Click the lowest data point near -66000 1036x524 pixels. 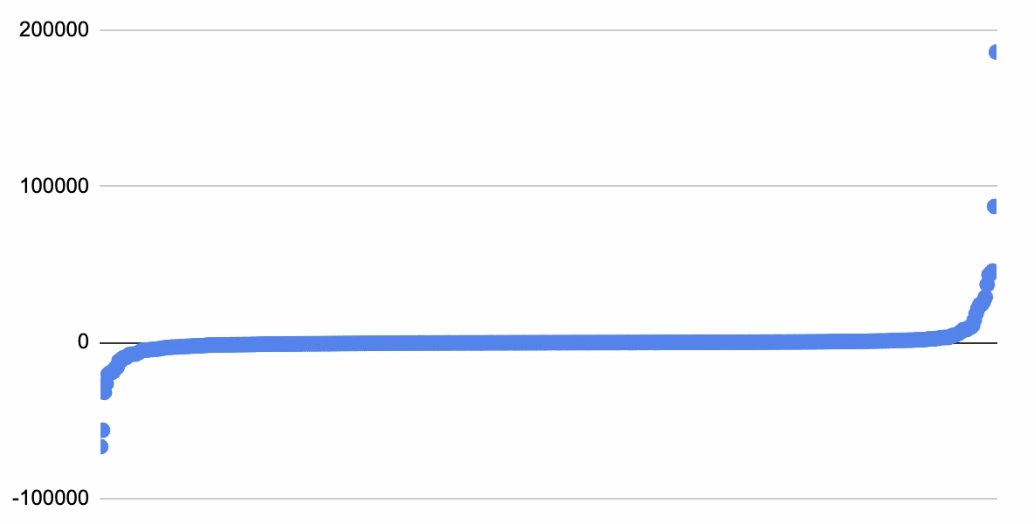tap(101, 446)
